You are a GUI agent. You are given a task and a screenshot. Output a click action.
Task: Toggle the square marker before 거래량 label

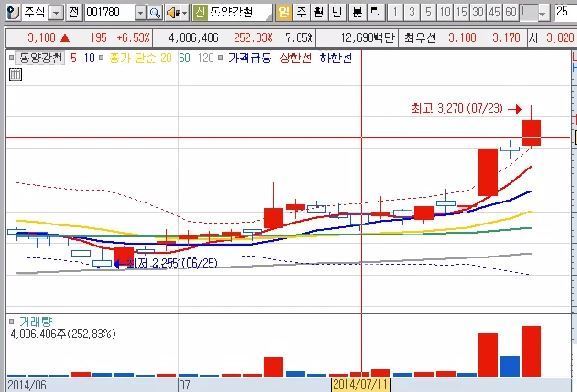(12, 322)
